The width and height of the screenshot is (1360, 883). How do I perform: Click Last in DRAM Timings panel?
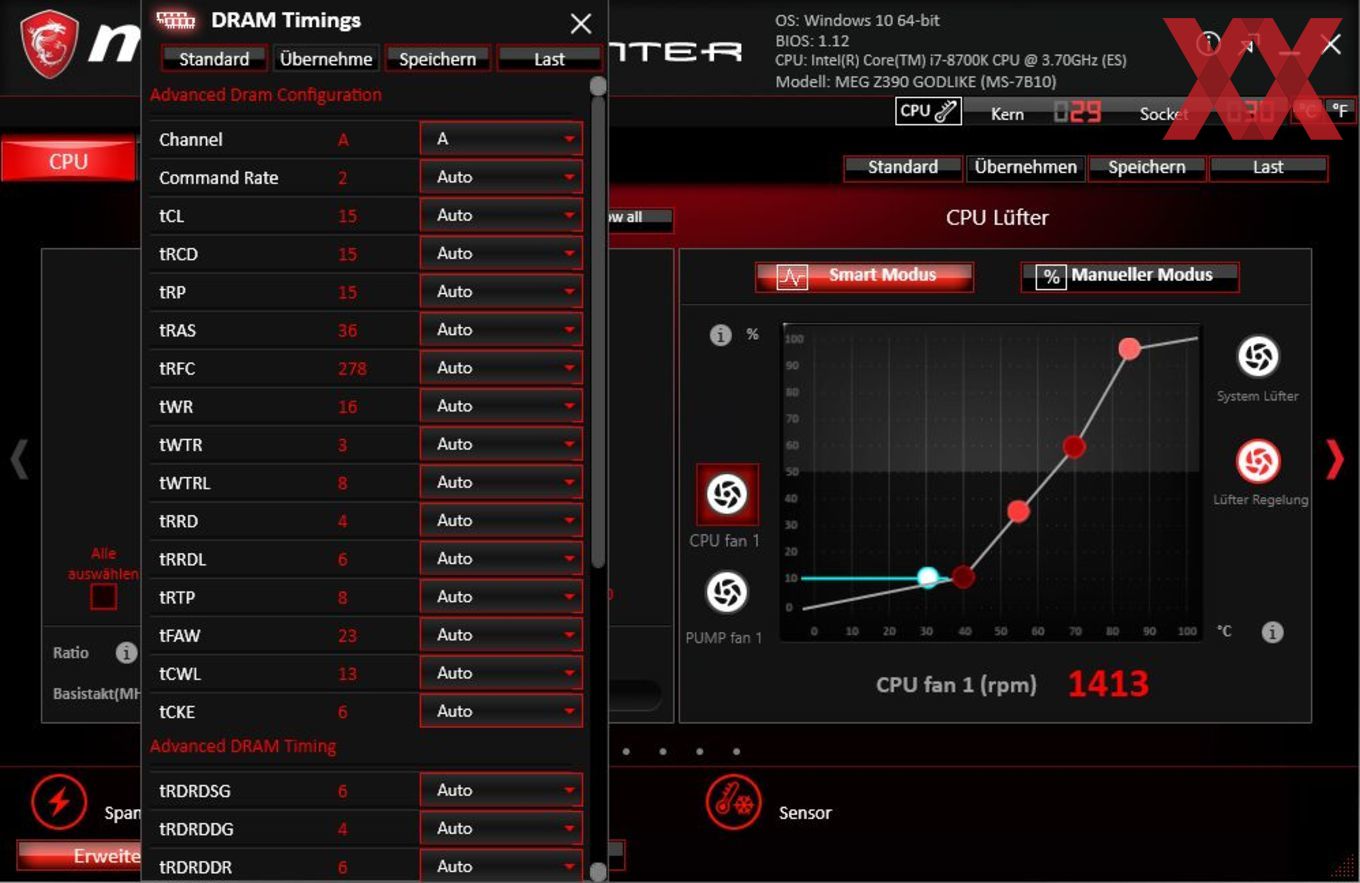click(x=549, y=59)
